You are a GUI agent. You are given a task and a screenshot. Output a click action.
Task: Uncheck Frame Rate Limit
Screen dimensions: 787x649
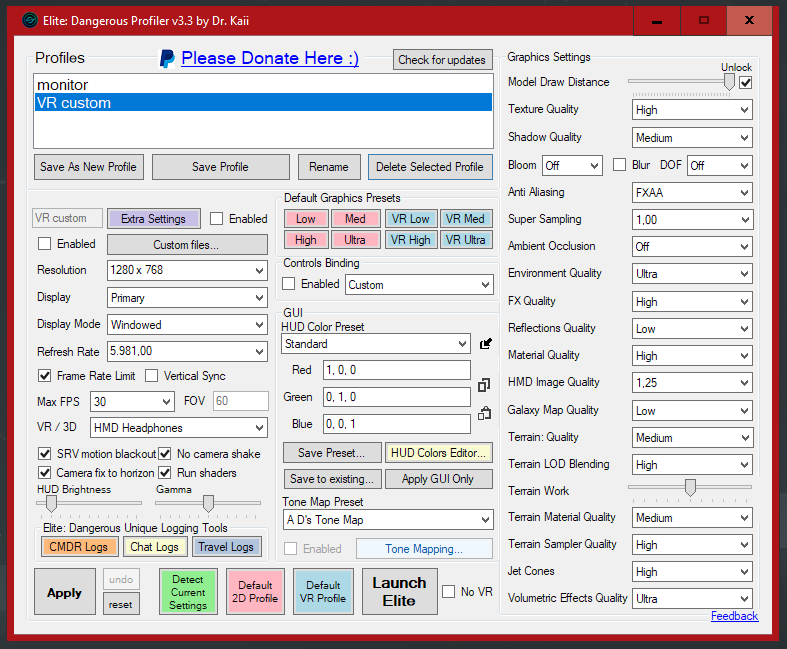tap(45, 375)
